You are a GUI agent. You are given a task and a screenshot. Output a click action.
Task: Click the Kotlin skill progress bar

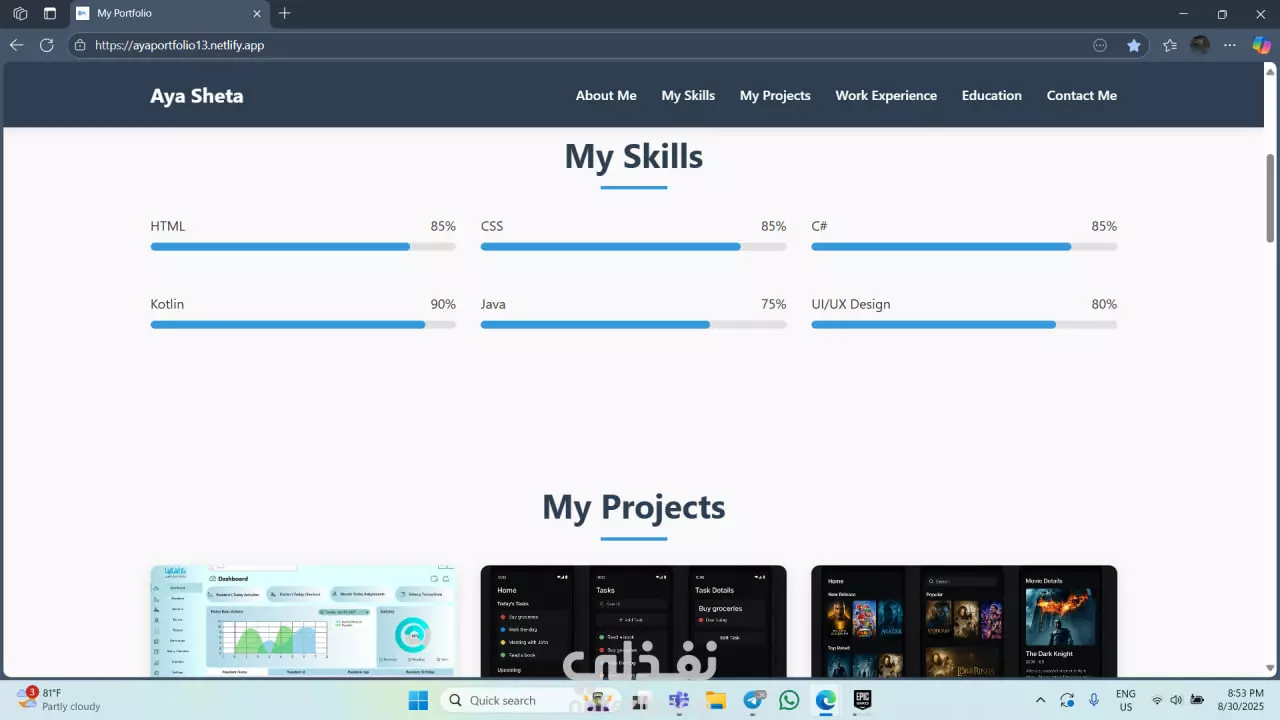click(x=303, y=324)
